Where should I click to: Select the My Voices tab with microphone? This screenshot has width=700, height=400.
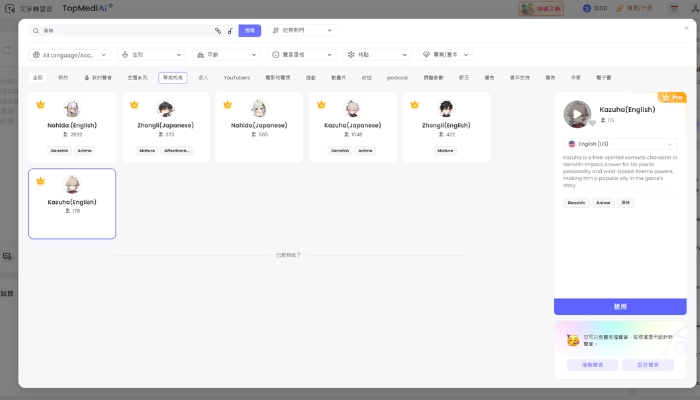[x=98, y=78]
